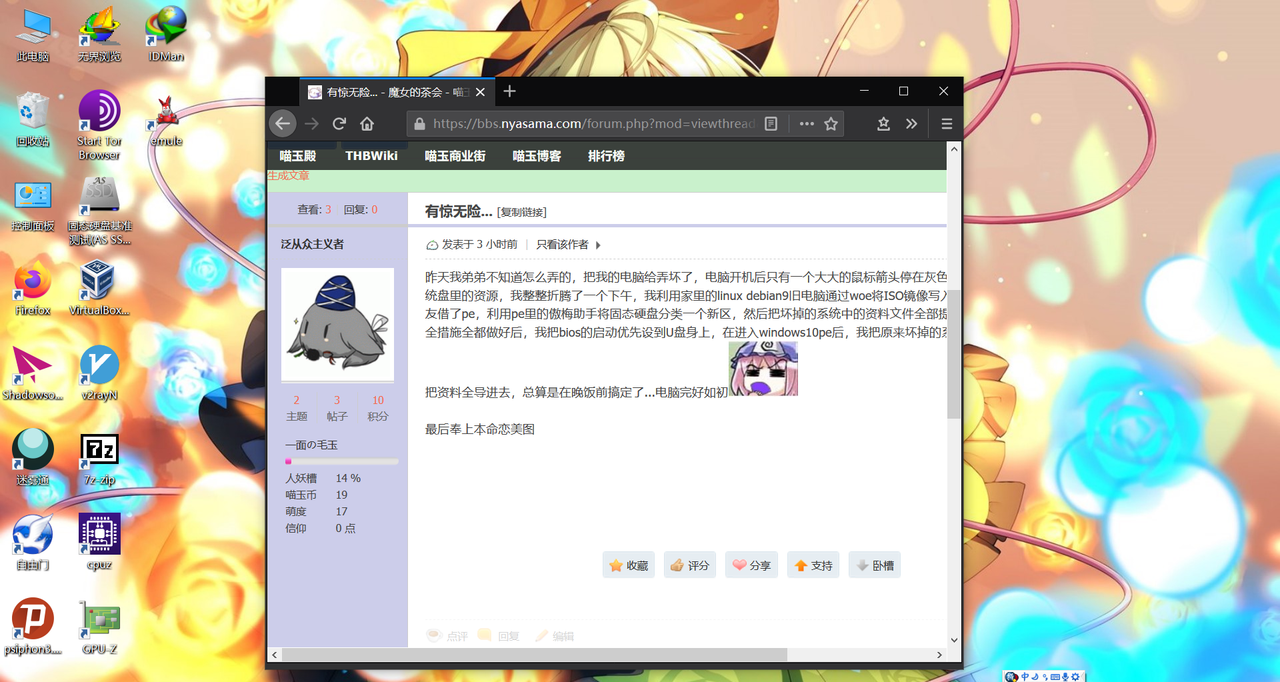Click the 分享 share button
The width and height of the screenshot is (1280, 682).
751,565
